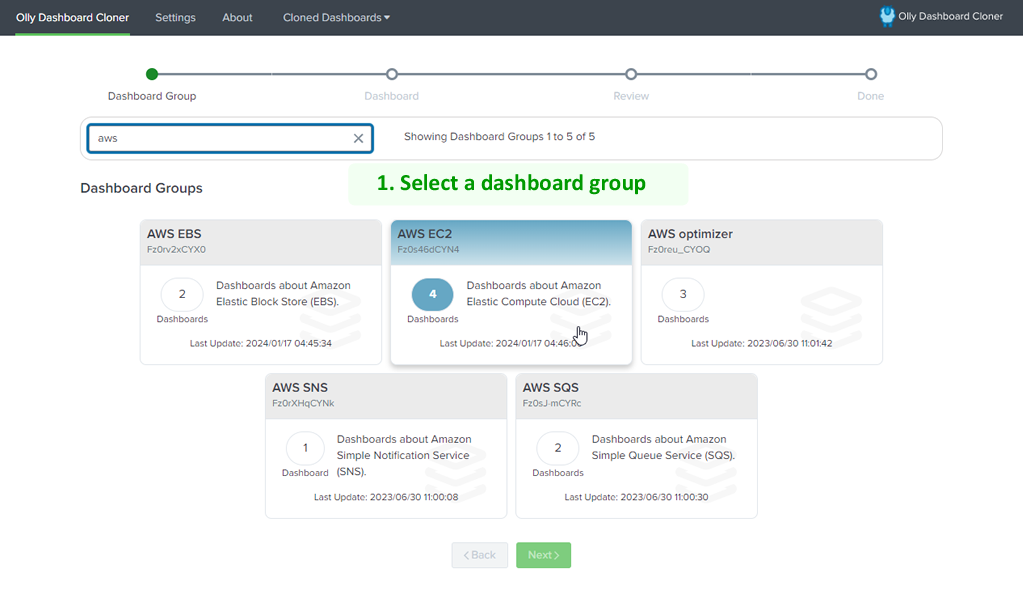Screen dimensions: 1024x609
Task: Click the Done step circle
Action: (871, 74)
